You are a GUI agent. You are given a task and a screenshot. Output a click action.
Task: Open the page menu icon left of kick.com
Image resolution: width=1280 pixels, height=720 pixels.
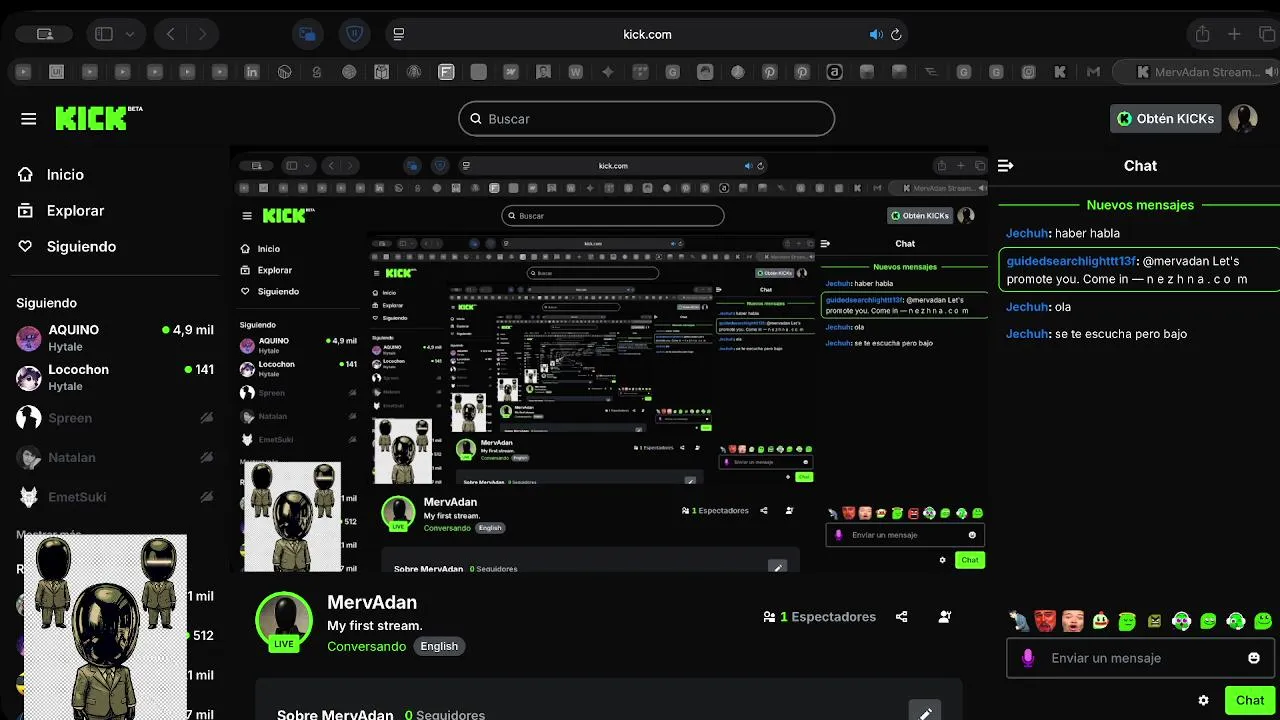point(398,34)
